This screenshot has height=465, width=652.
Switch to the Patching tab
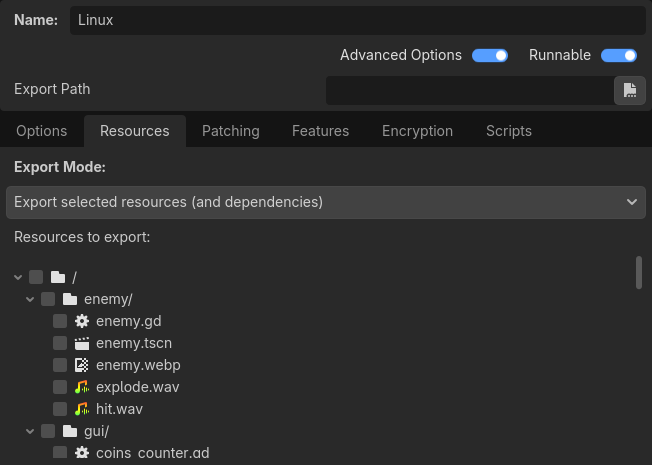230,131
